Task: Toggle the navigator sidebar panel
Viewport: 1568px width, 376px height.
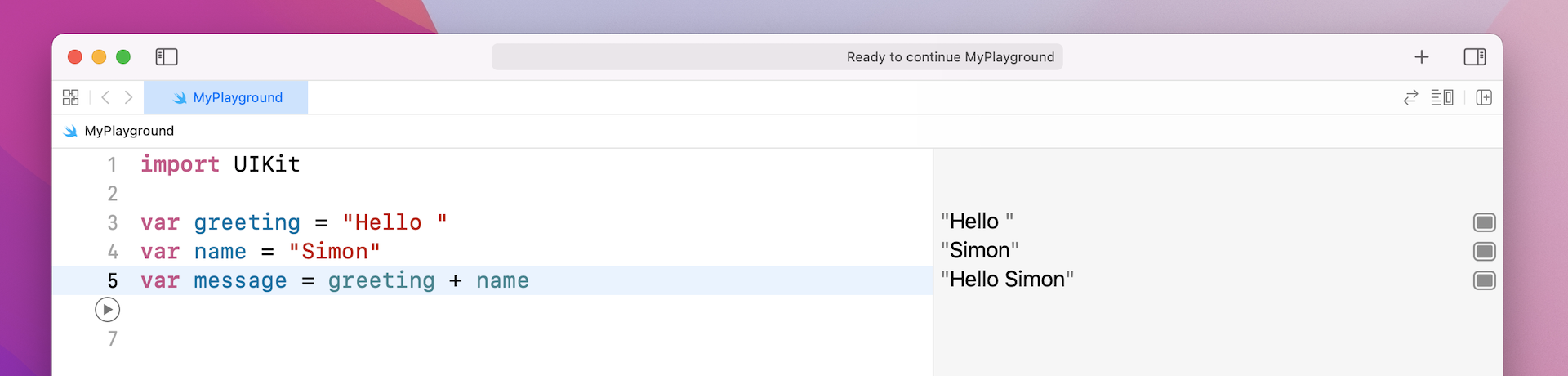Action: tap(167, 56)
